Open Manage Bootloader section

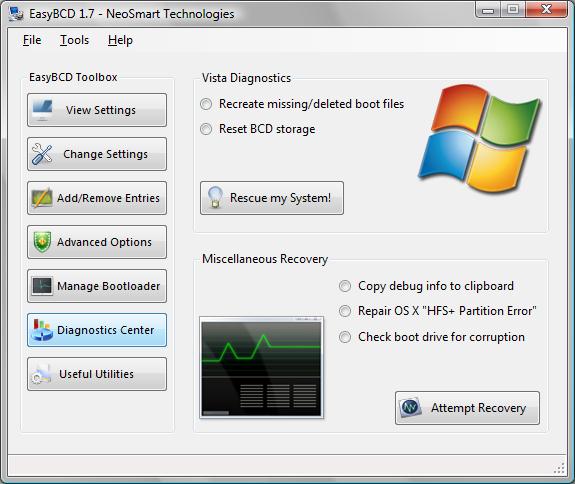click(97, 286)
